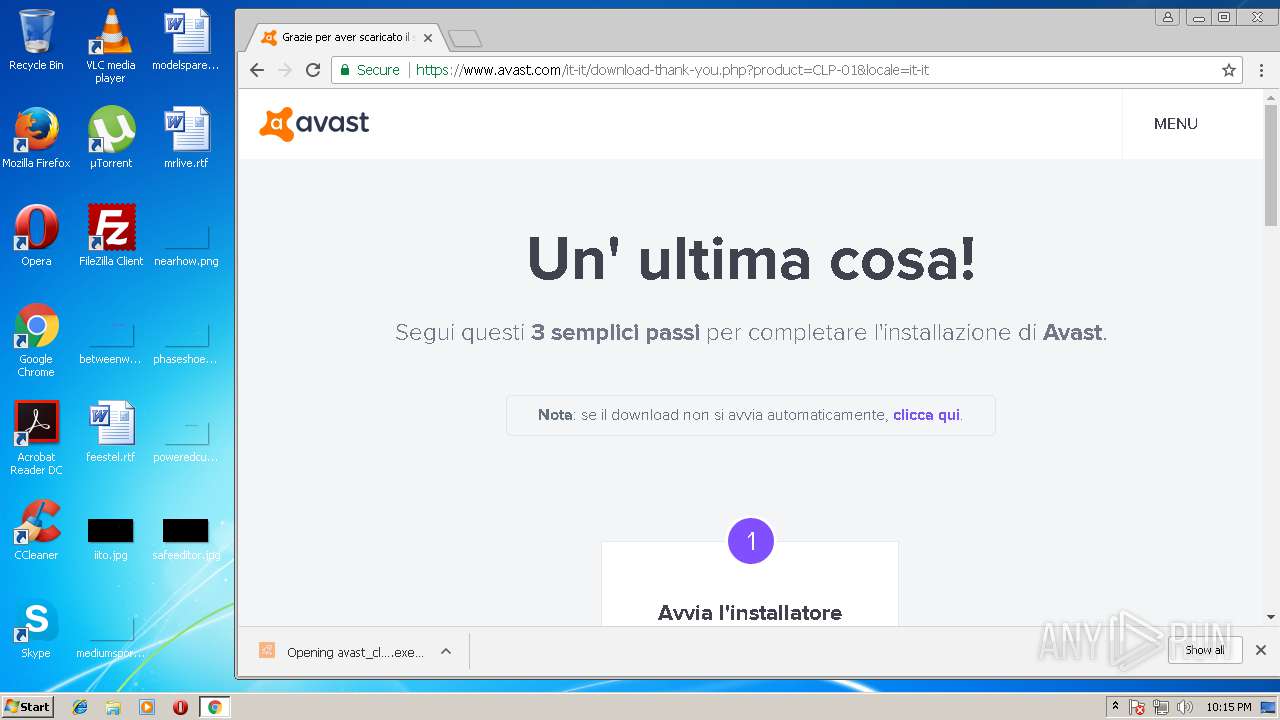1280x720 pixels.
Task: Open Windows Explorer from the taskbar
Action: (x=113, y=707)
